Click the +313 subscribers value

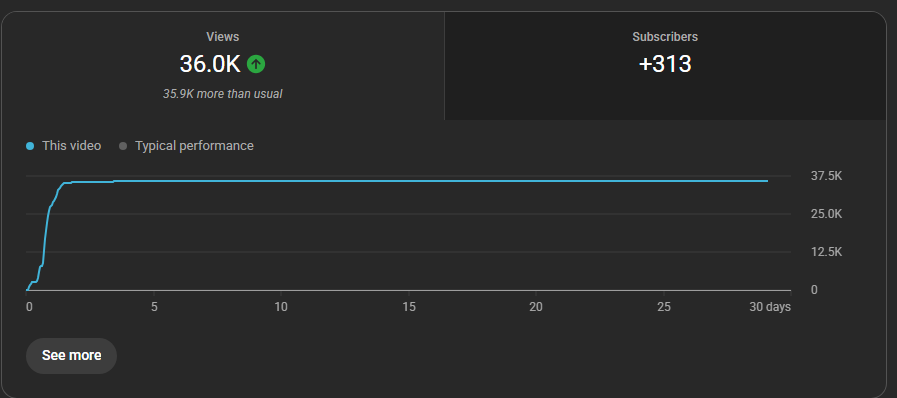tap(665, 64)
